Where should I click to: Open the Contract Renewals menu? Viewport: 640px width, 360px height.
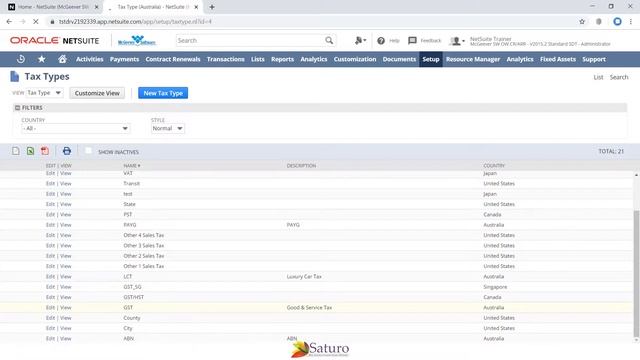pyautogui.click(x=173, y=59)
